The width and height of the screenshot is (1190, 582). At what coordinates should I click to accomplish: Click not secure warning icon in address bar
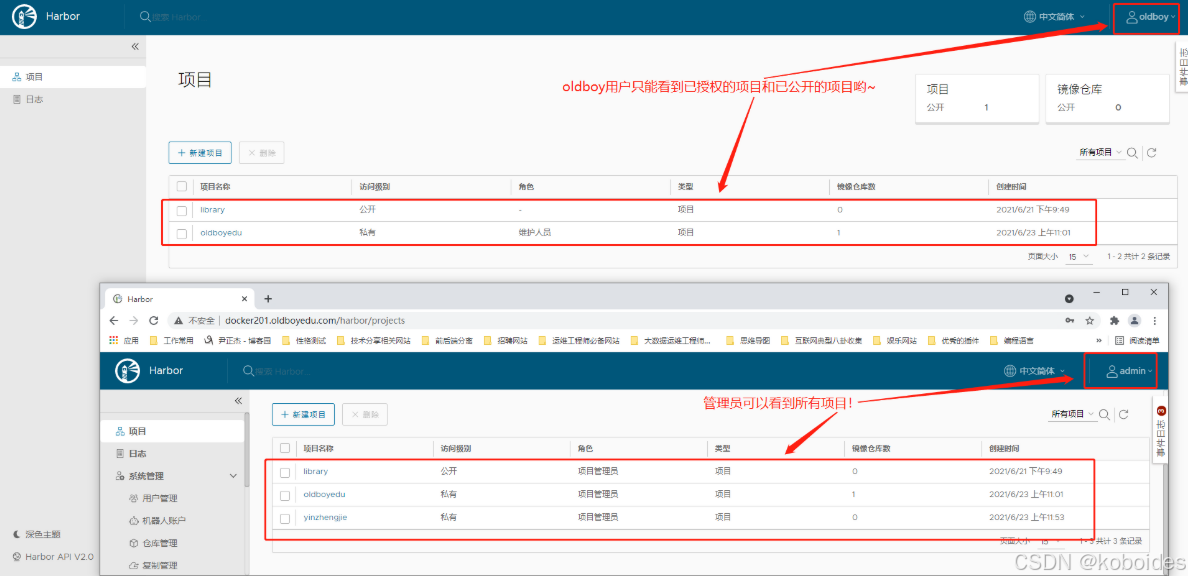pos(178,320)
